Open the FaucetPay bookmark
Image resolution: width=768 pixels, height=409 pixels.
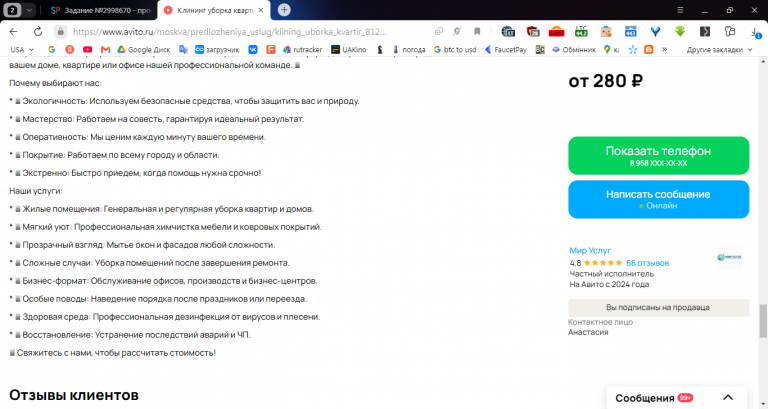point(505,49)
